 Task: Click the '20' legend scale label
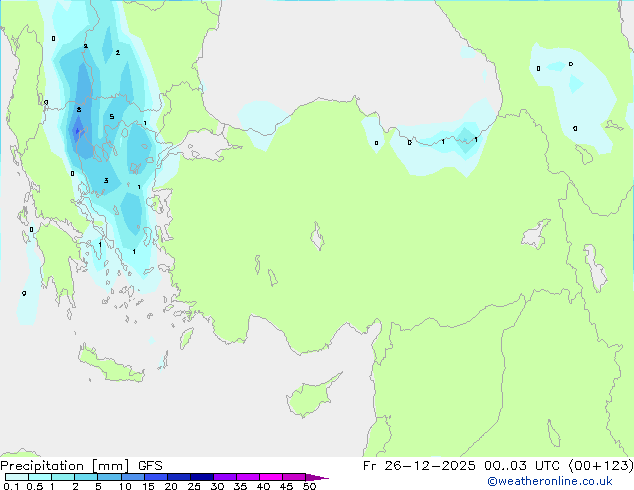pos(171,486)
